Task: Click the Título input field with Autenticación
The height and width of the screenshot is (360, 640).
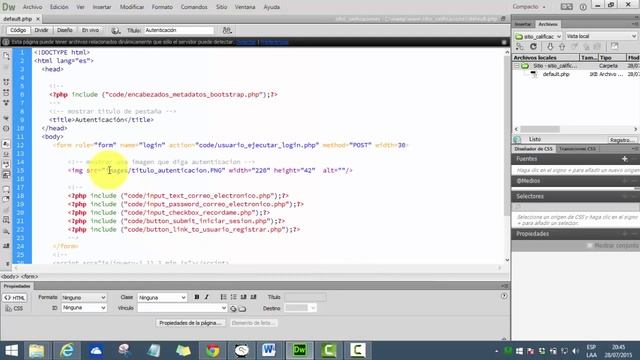Action: click(x=179, y=30)
